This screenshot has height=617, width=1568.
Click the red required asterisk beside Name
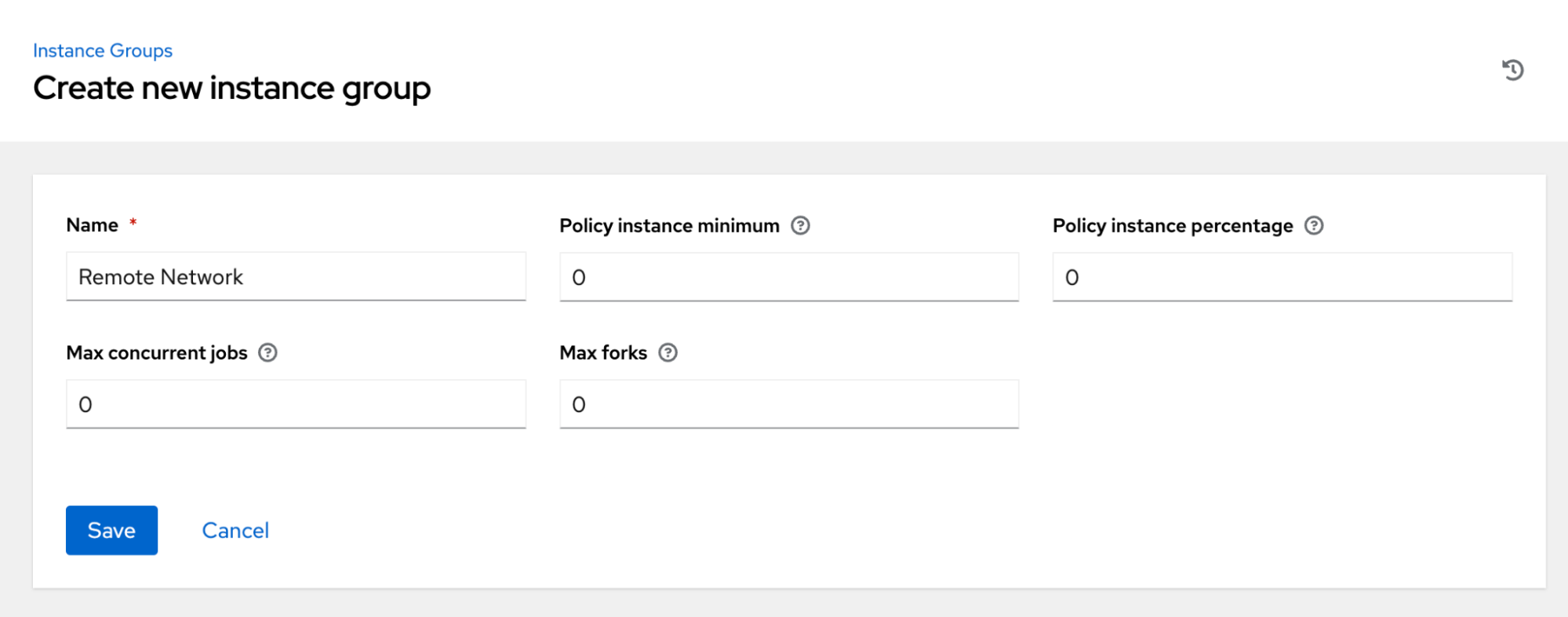pos(133,223)
